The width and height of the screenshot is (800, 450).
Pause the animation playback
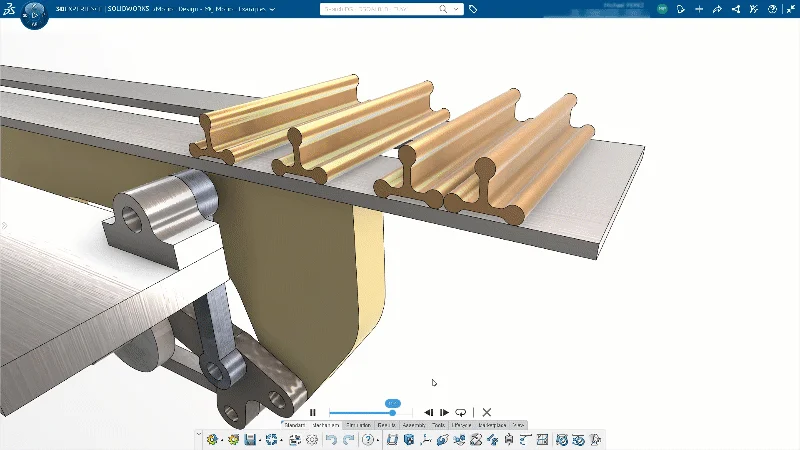(312, 412)
